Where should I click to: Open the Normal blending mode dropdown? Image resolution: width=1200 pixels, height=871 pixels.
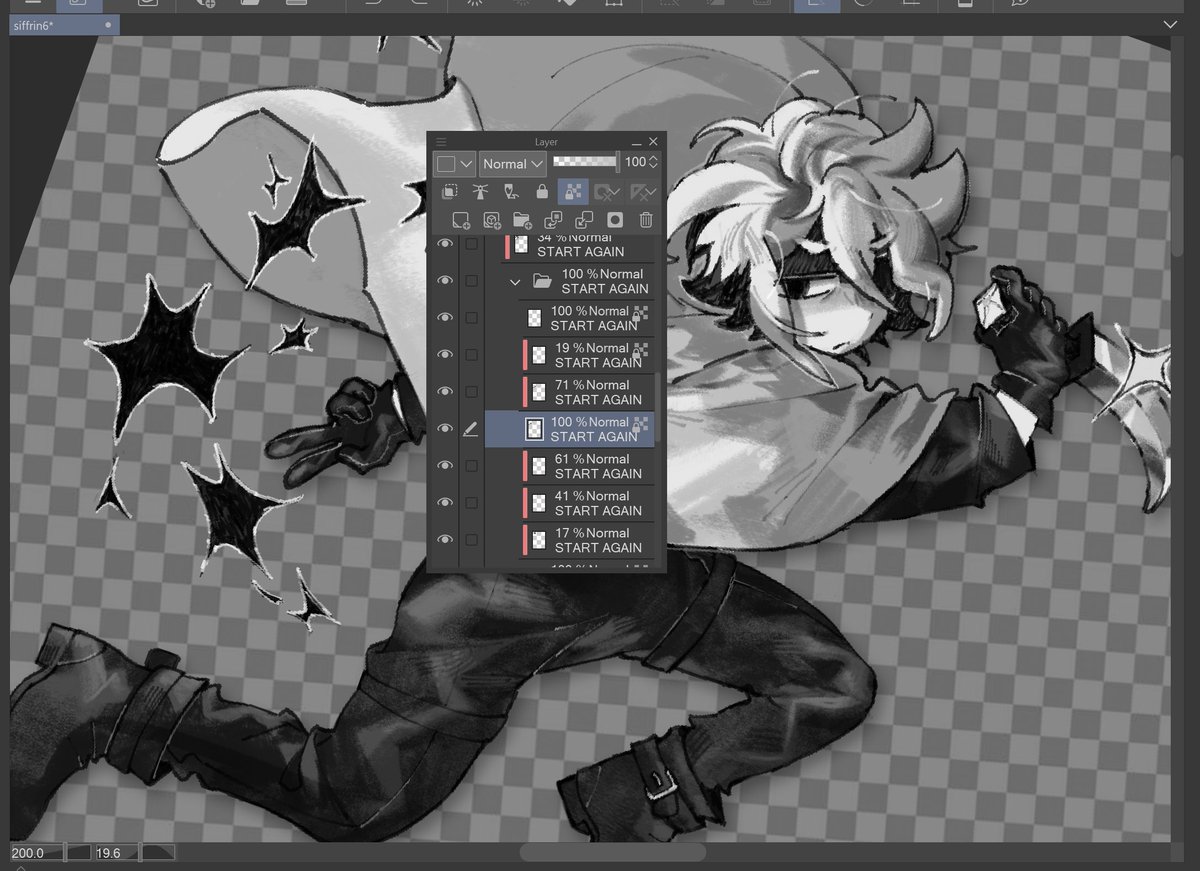(x=512, y=163)
